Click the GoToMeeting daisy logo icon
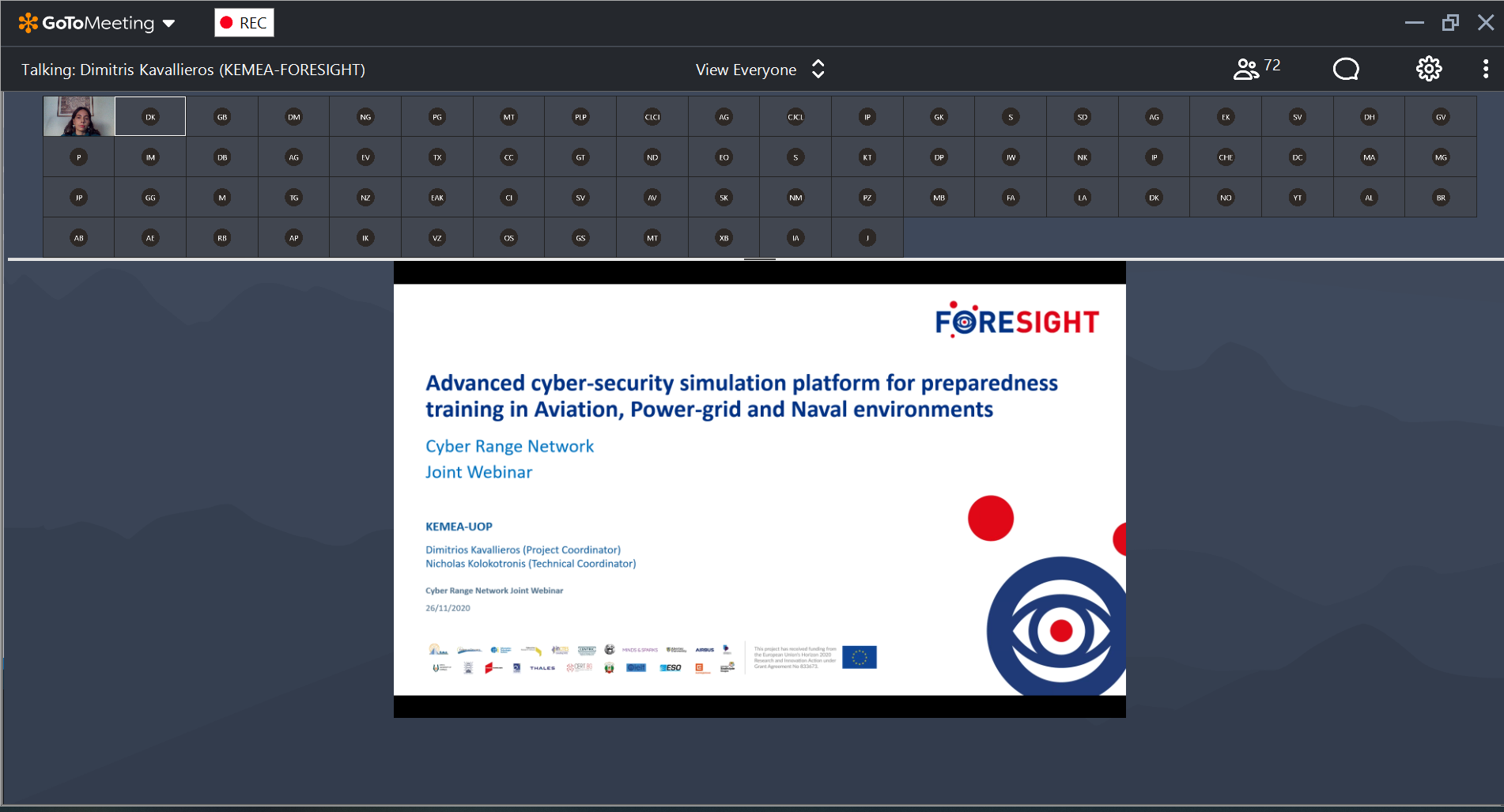The height and width of the screenshot is (812, 1504). pyautogui.click(x=28, y=23)
